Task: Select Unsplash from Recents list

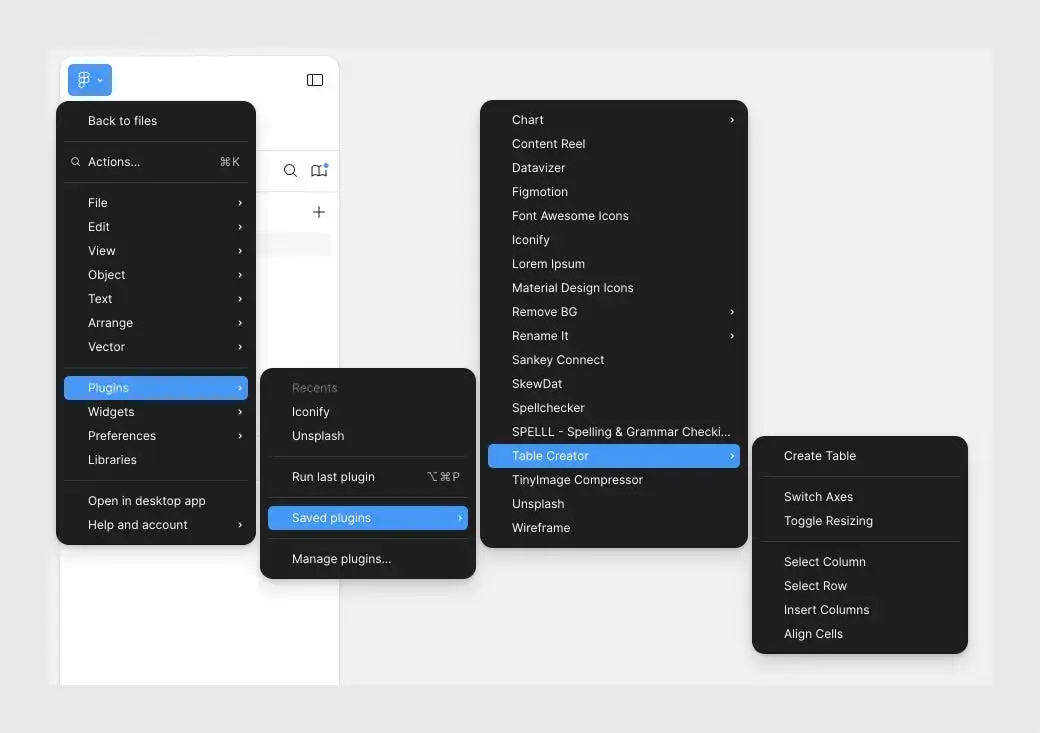Action: pyautogui.click(x=318, y=436)
